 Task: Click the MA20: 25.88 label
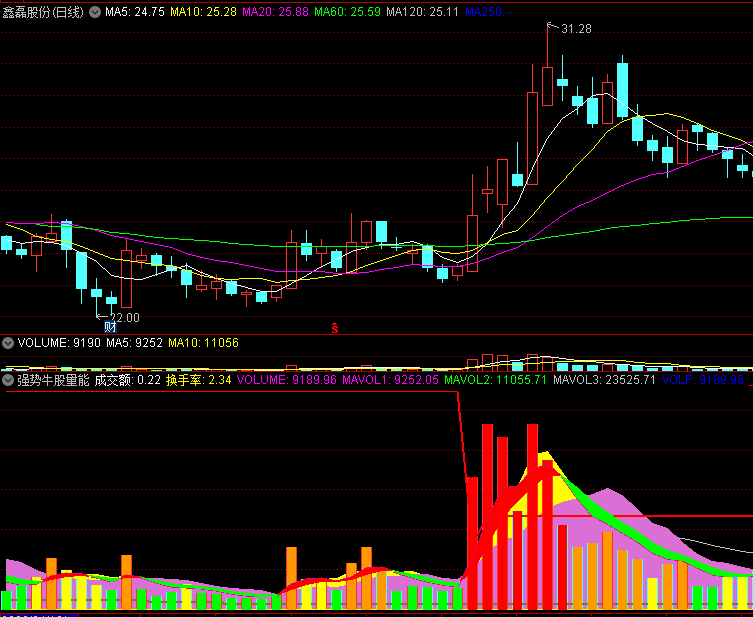click(x=275, y=12)
